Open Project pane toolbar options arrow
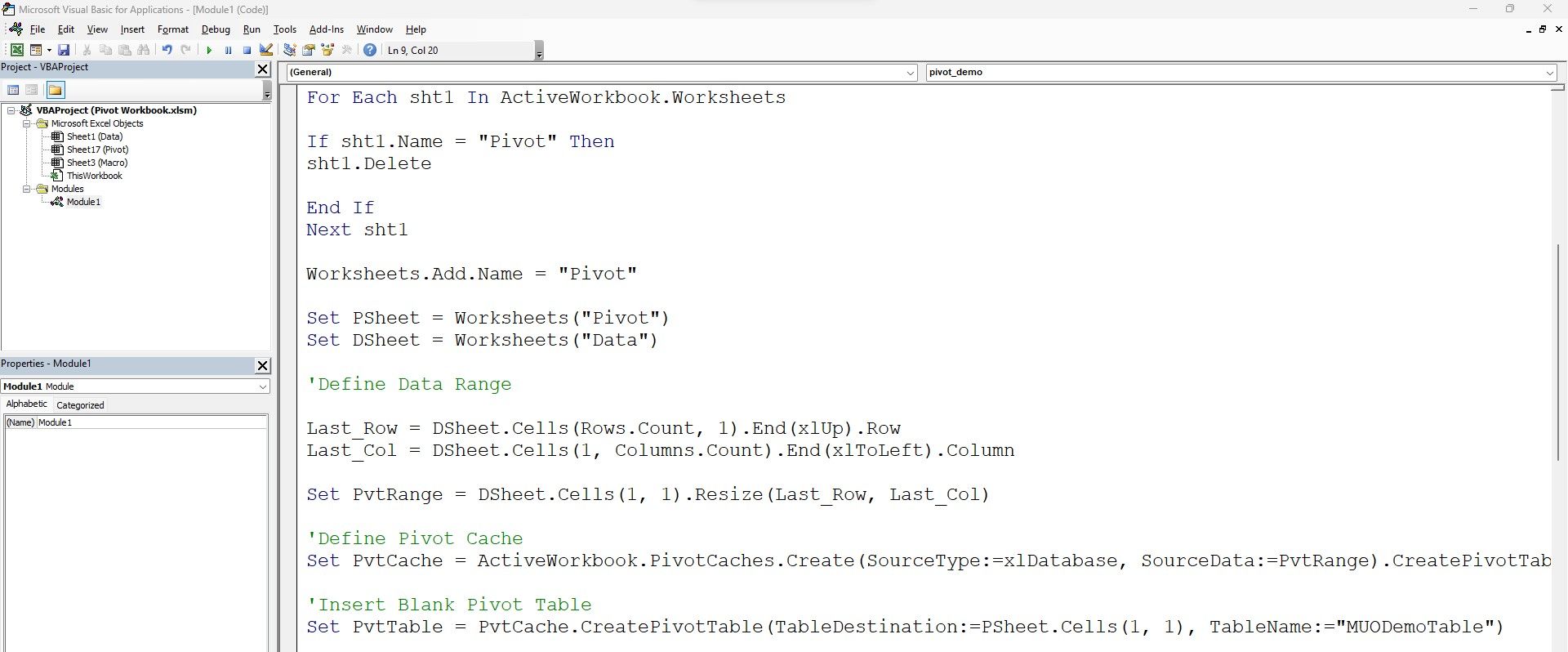The height and width of the screenshot is (652, 1568). tap(266, 92)
